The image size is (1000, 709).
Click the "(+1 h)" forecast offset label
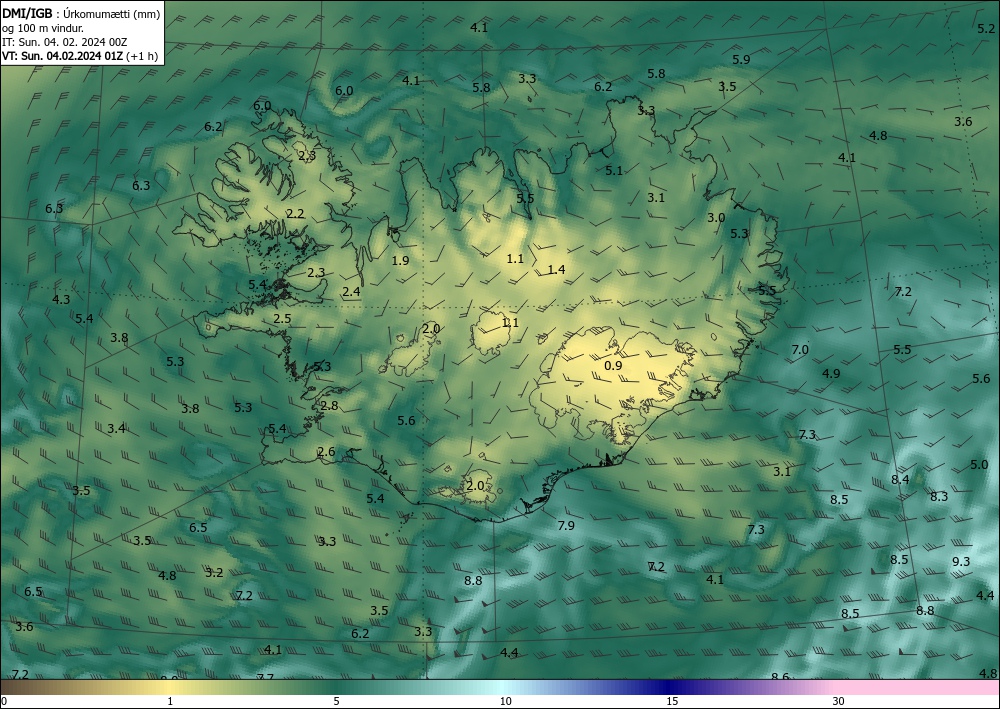click(x=142, y=55)
